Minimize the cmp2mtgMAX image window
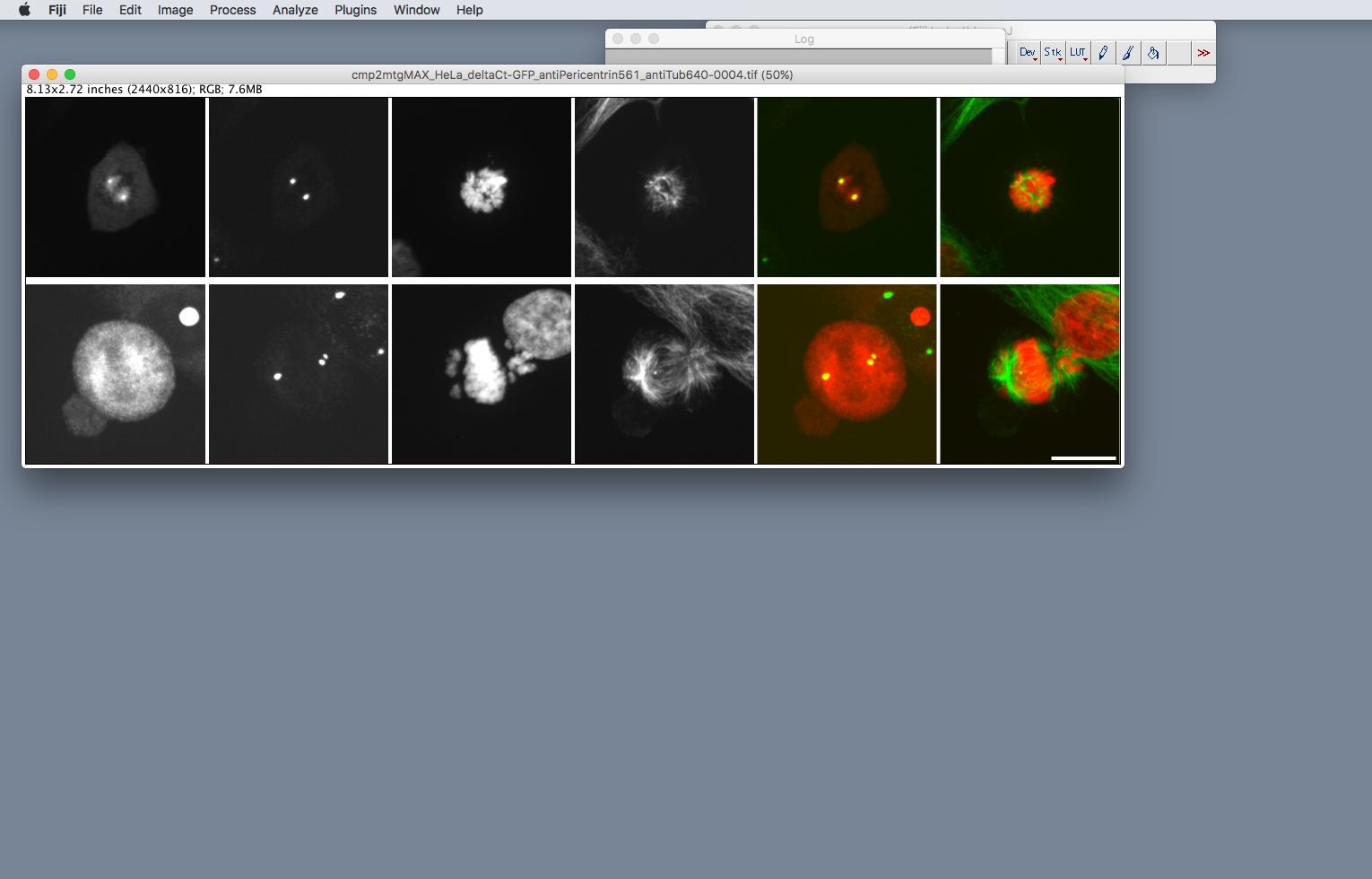1372x879 pixels. point(52,74)
